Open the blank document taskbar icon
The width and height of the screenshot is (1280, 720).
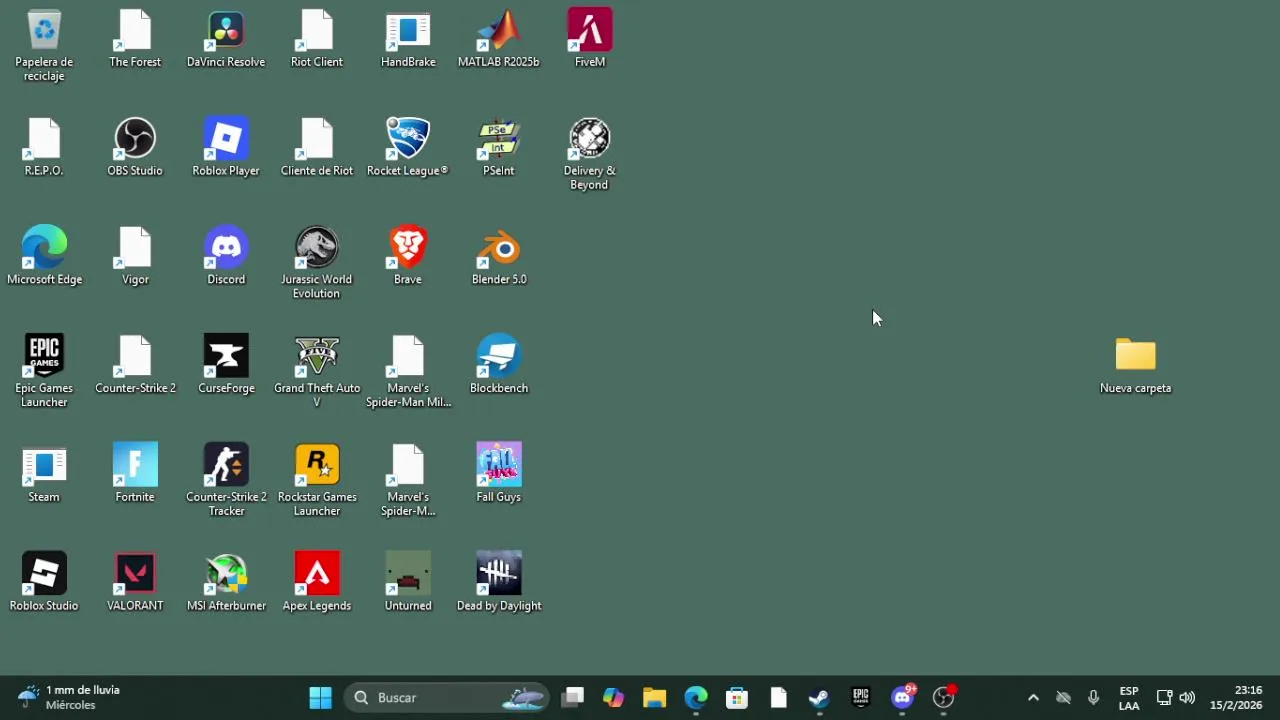pyautogui.click(x=778, y=697)
